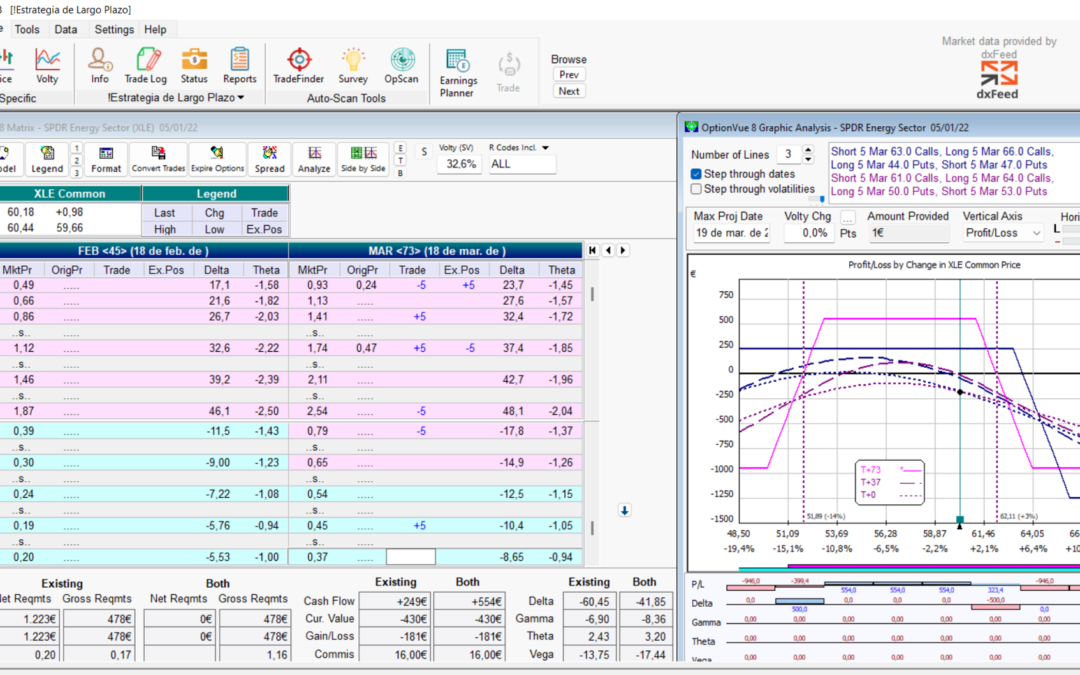Click the Legend header button
The width and height of the screenshot is (1080, 675).
coord(216,194)
